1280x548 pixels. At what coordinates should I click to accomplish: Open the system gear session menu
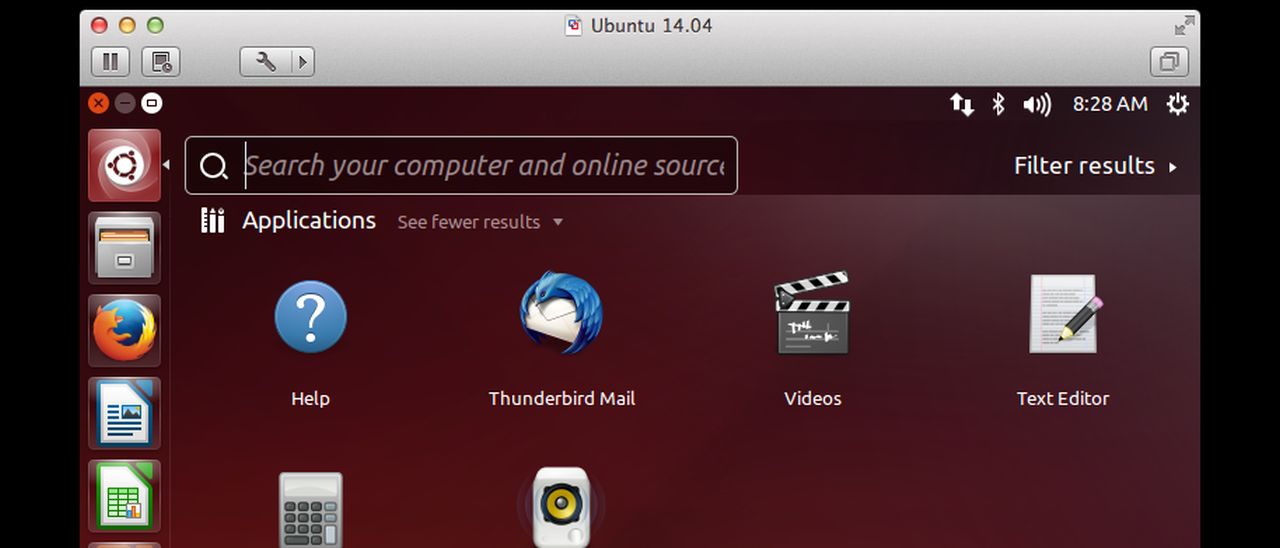(x=1178, y=104)
